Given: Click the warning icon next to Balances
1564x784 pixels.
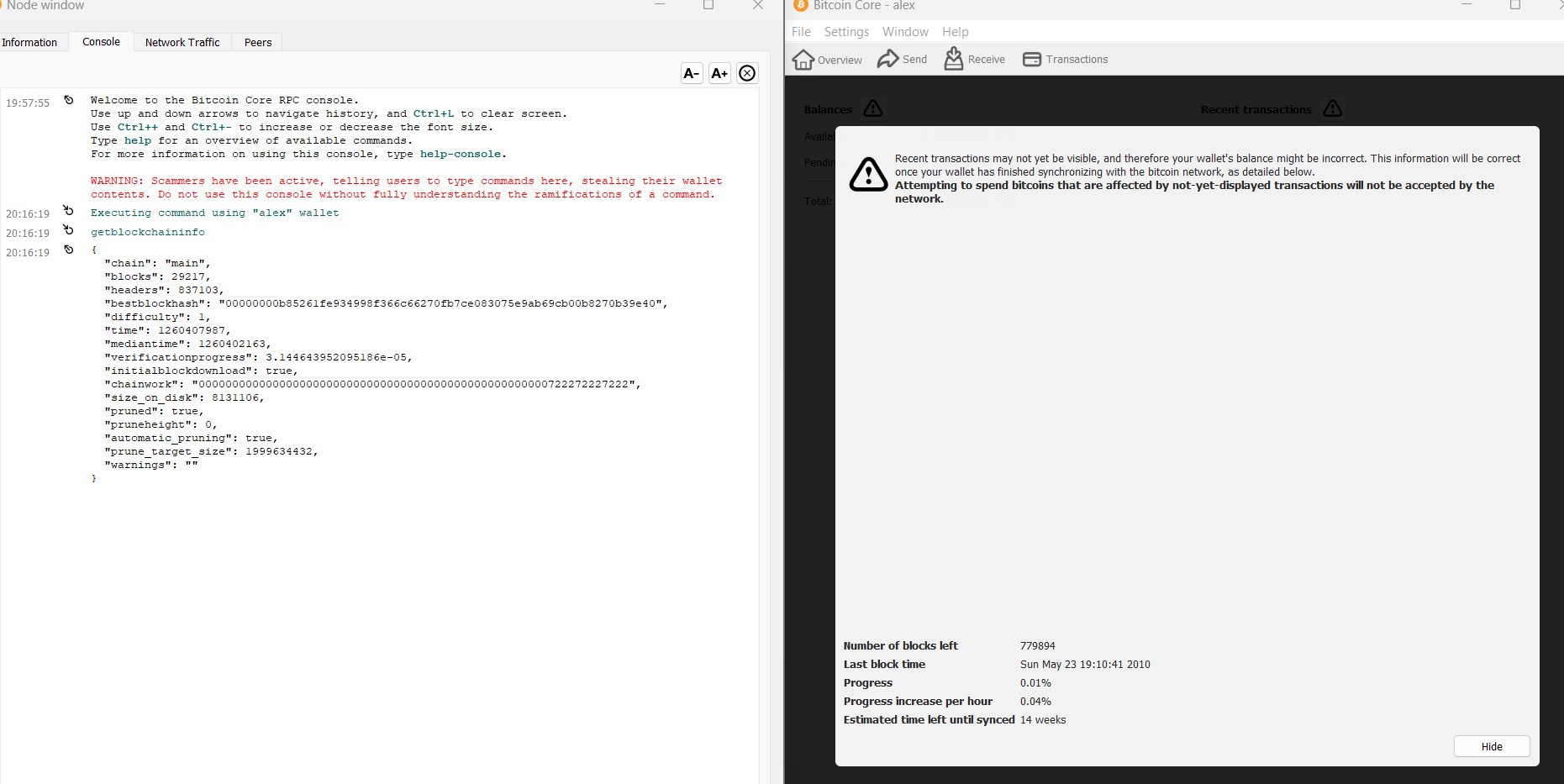Looking at the screenshot, I should click(x=873, y=108).
